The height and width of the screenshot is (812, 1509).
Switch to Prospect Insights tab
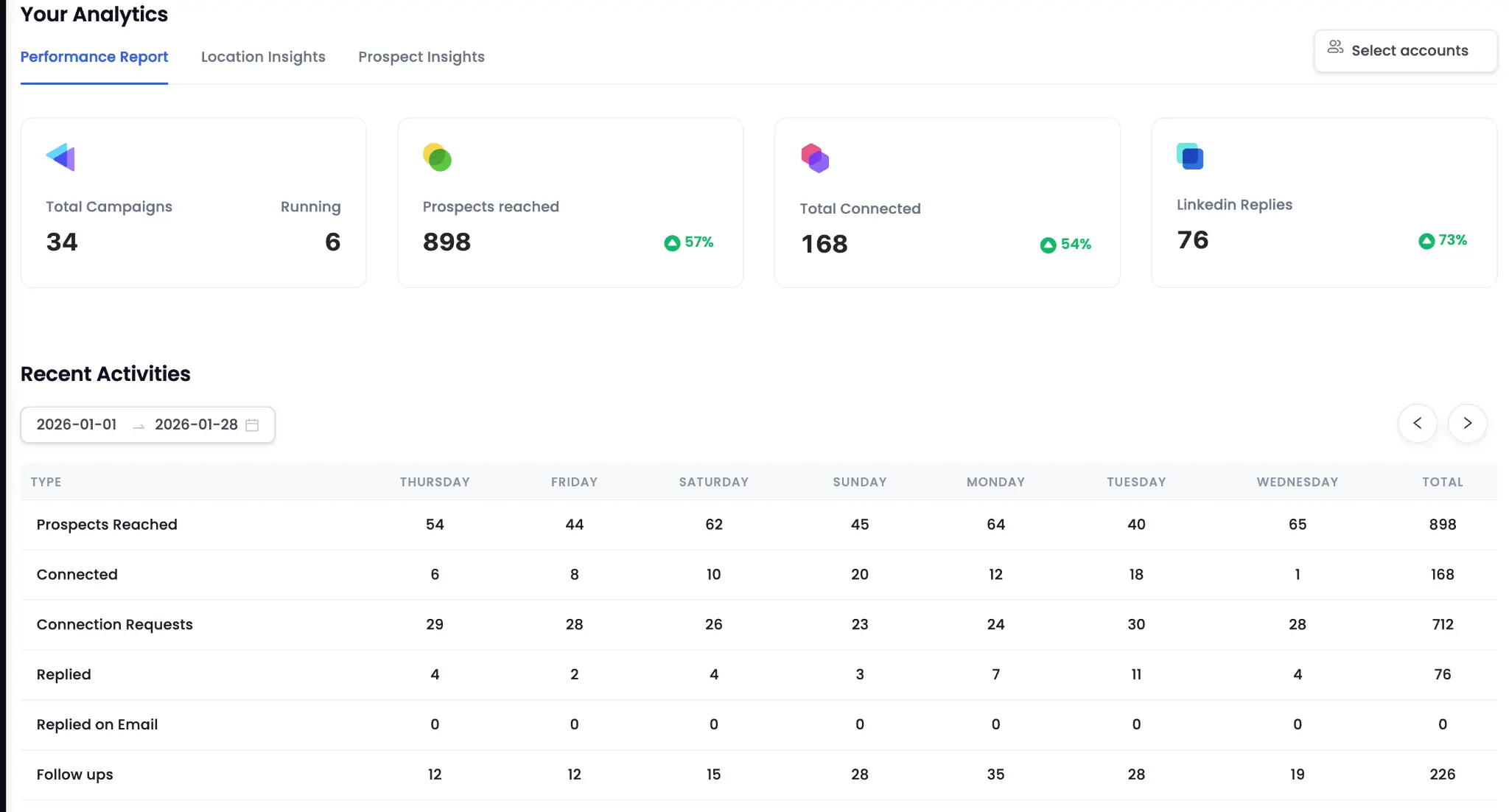[421, 57]
